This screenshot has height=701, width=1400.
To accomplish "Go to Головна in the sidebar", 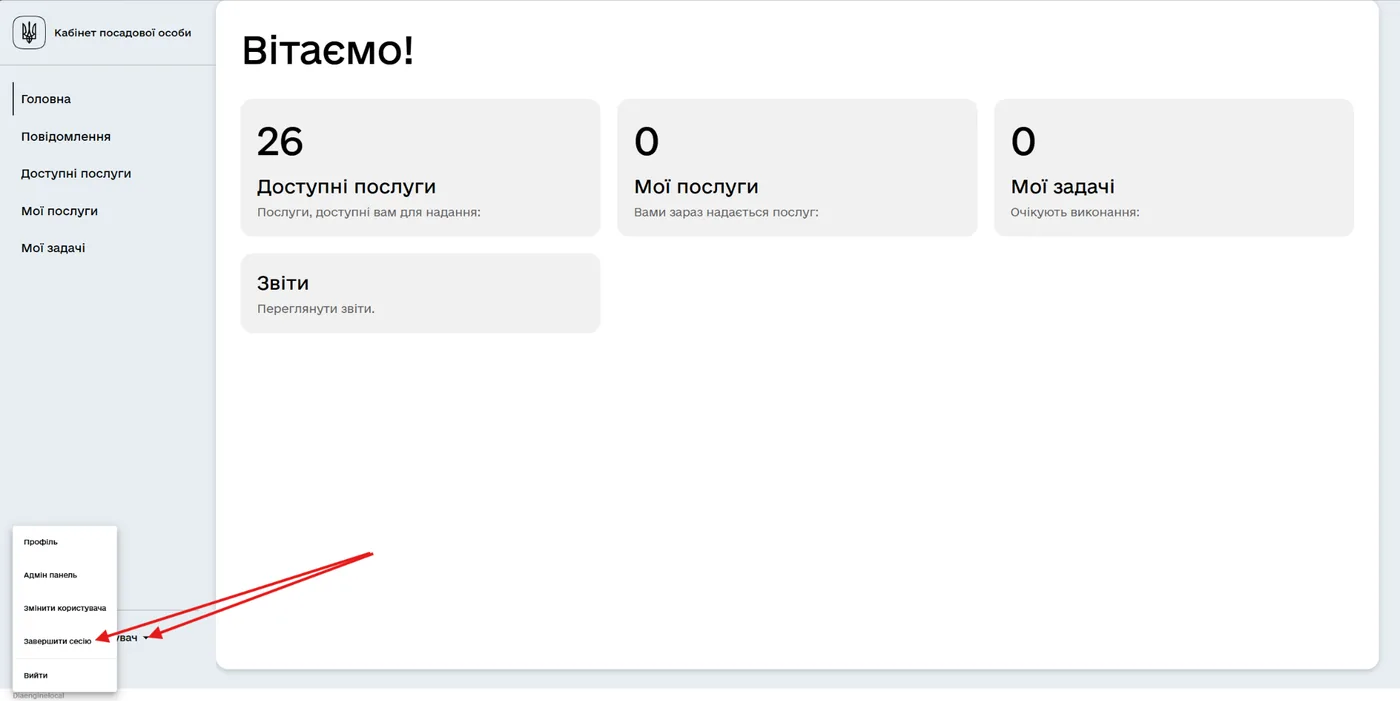I will pos(46,99).
